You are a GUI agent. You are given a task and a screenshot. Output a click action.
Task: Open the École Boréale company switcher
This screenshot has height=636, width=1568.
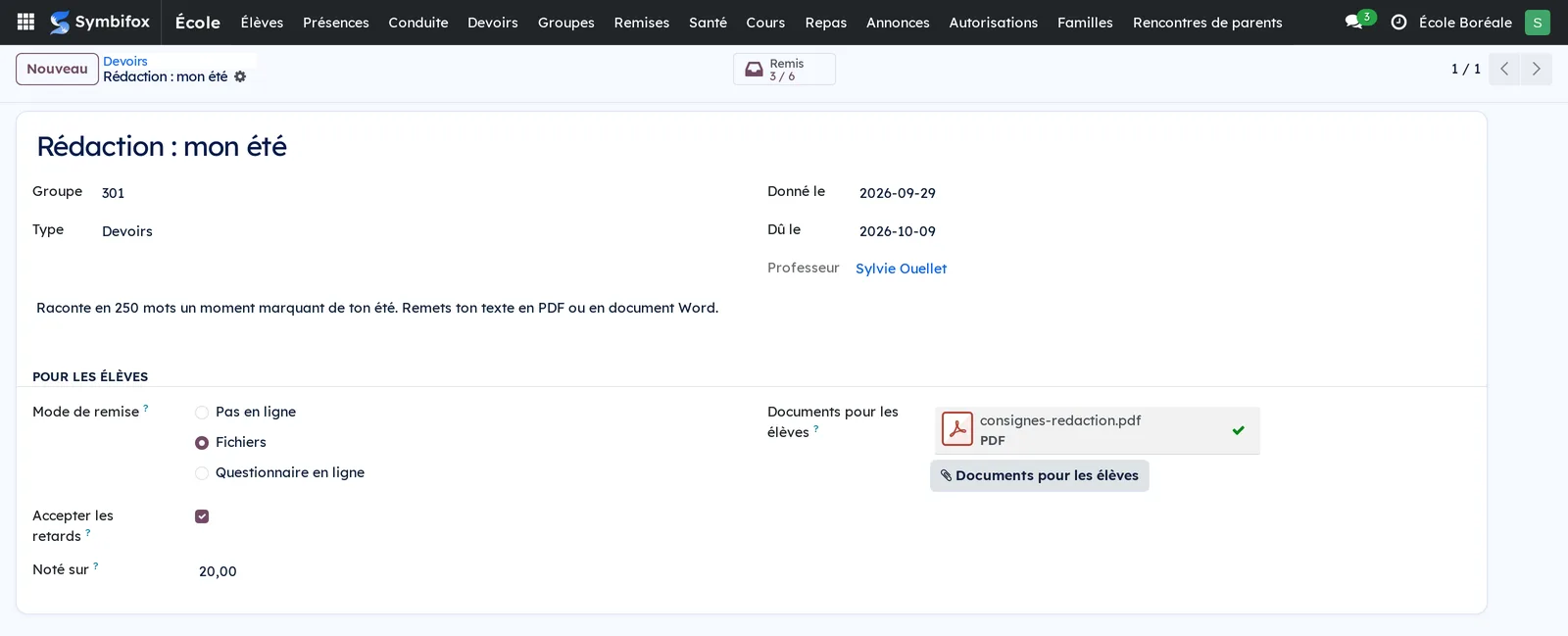tap(1465, 22)
